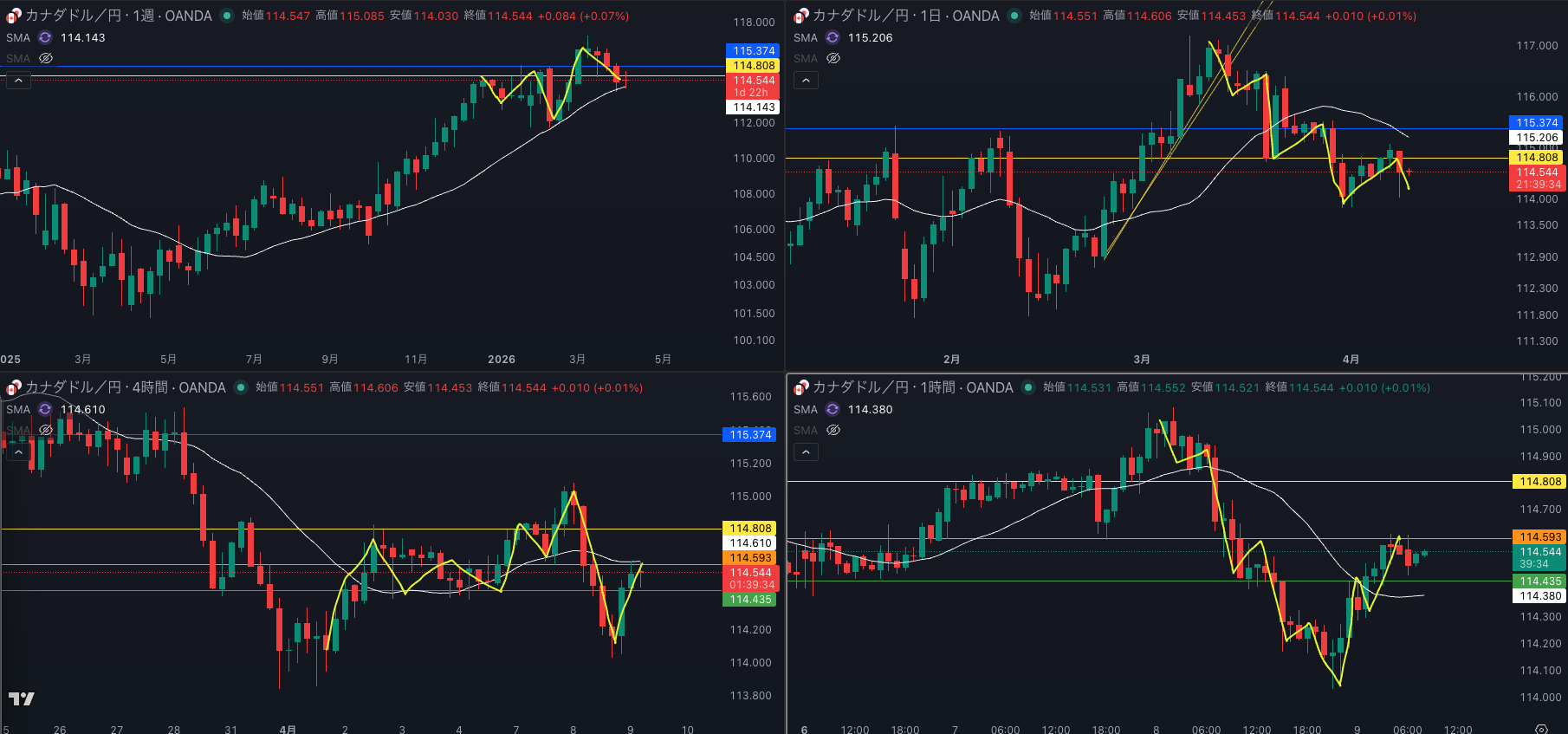Click the Canada/Japan flag icon on weekly chart
Screen dimensions: 1568x734
[x=14, y=16]
